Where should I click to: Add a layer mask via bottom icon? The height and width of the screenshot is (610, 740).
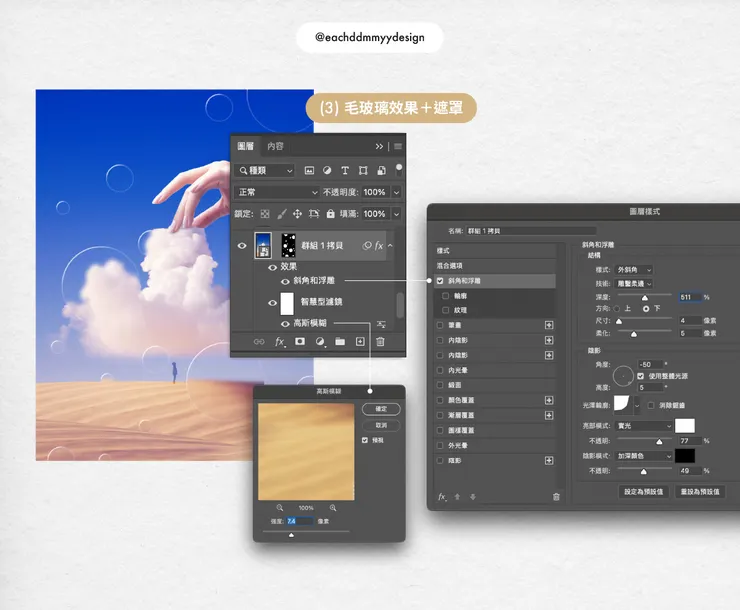tap(300, 341)
